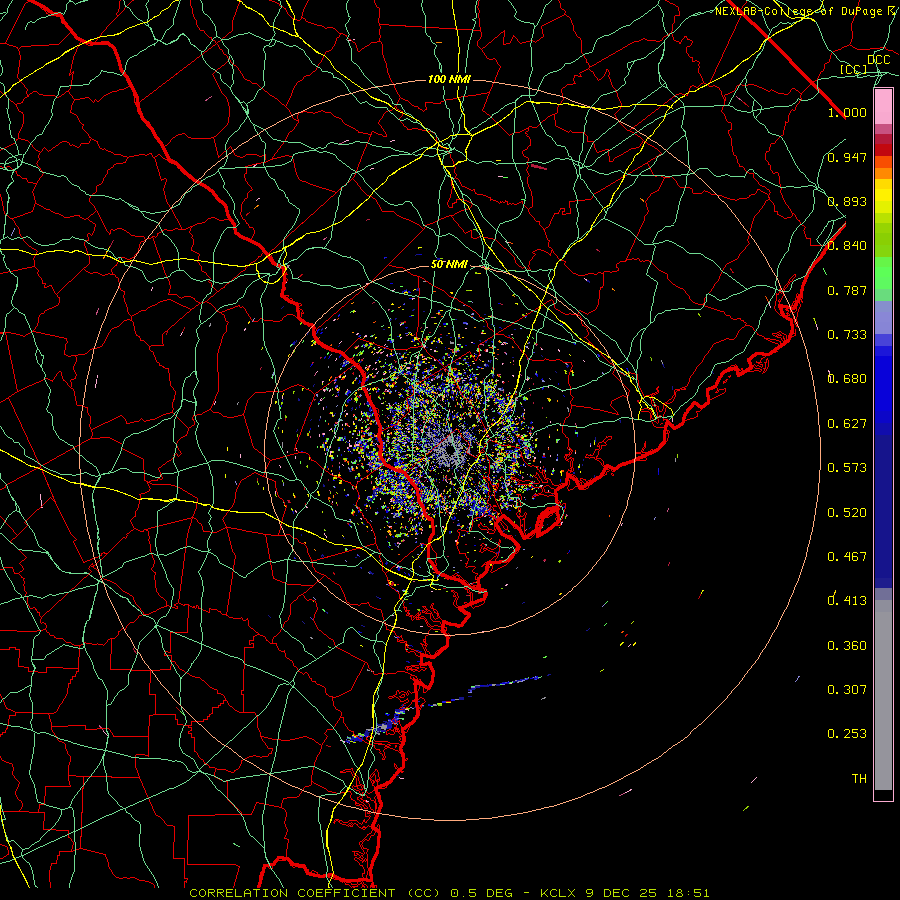Click the 1.000 color scale value
The image size is (900, 900).
point(847,112)
